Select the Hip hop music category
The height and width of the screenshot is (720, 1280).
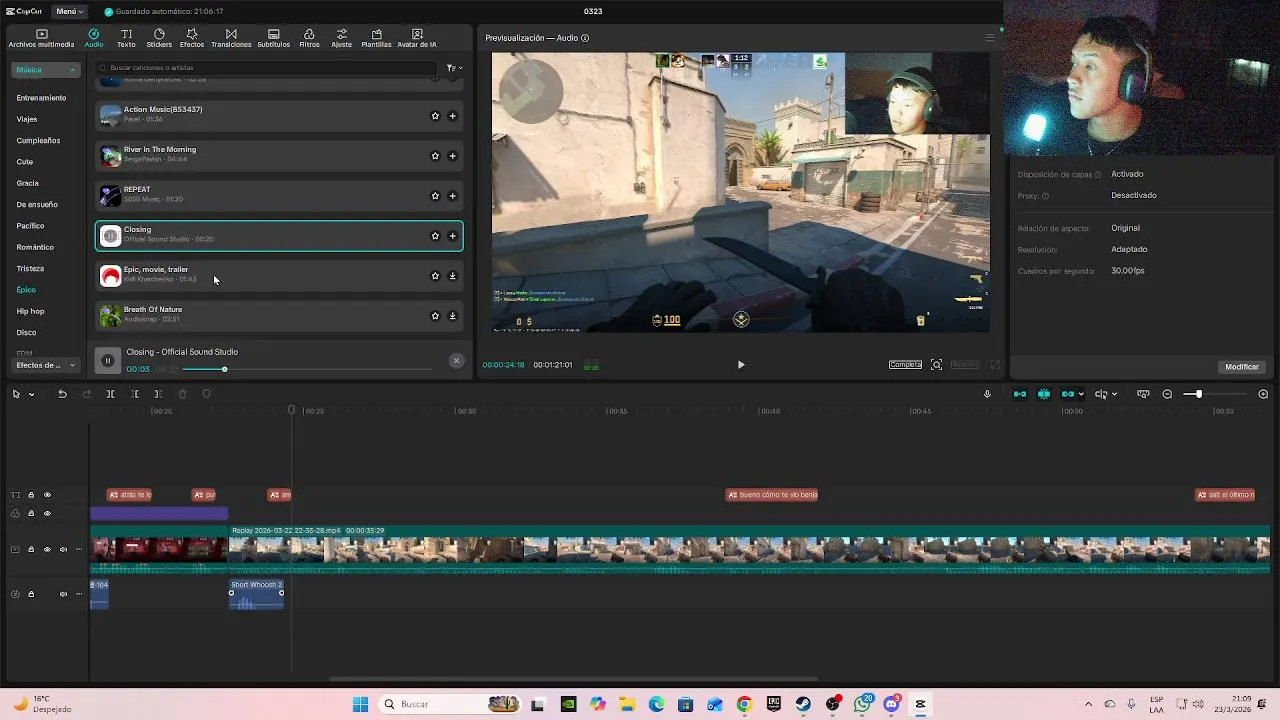click(30, 311)
